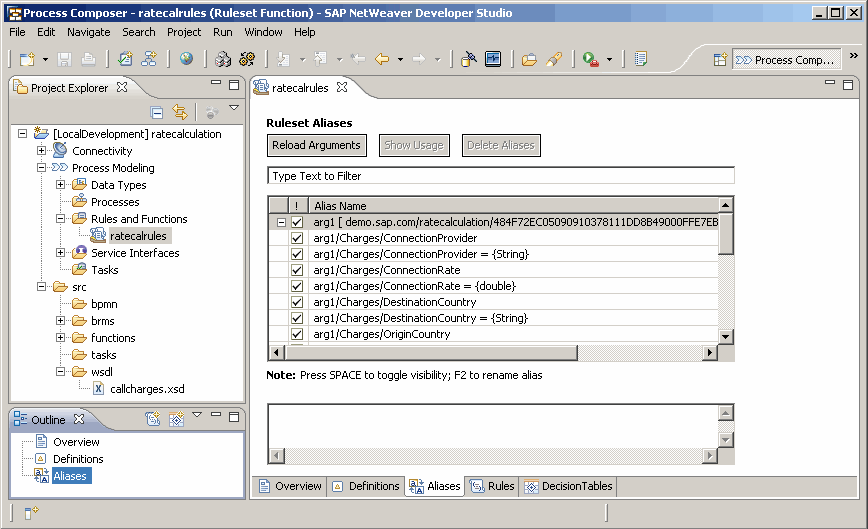The width and height of the screenshot is (868, 529).
Task: Collapse the Rules and Functions node
Action: (61, 219)
